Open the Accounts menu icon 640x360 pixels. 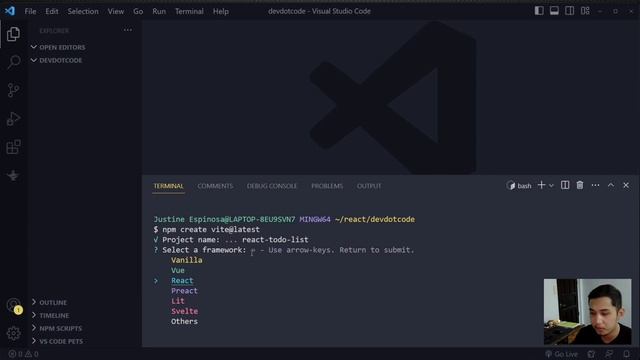(13, 305)
